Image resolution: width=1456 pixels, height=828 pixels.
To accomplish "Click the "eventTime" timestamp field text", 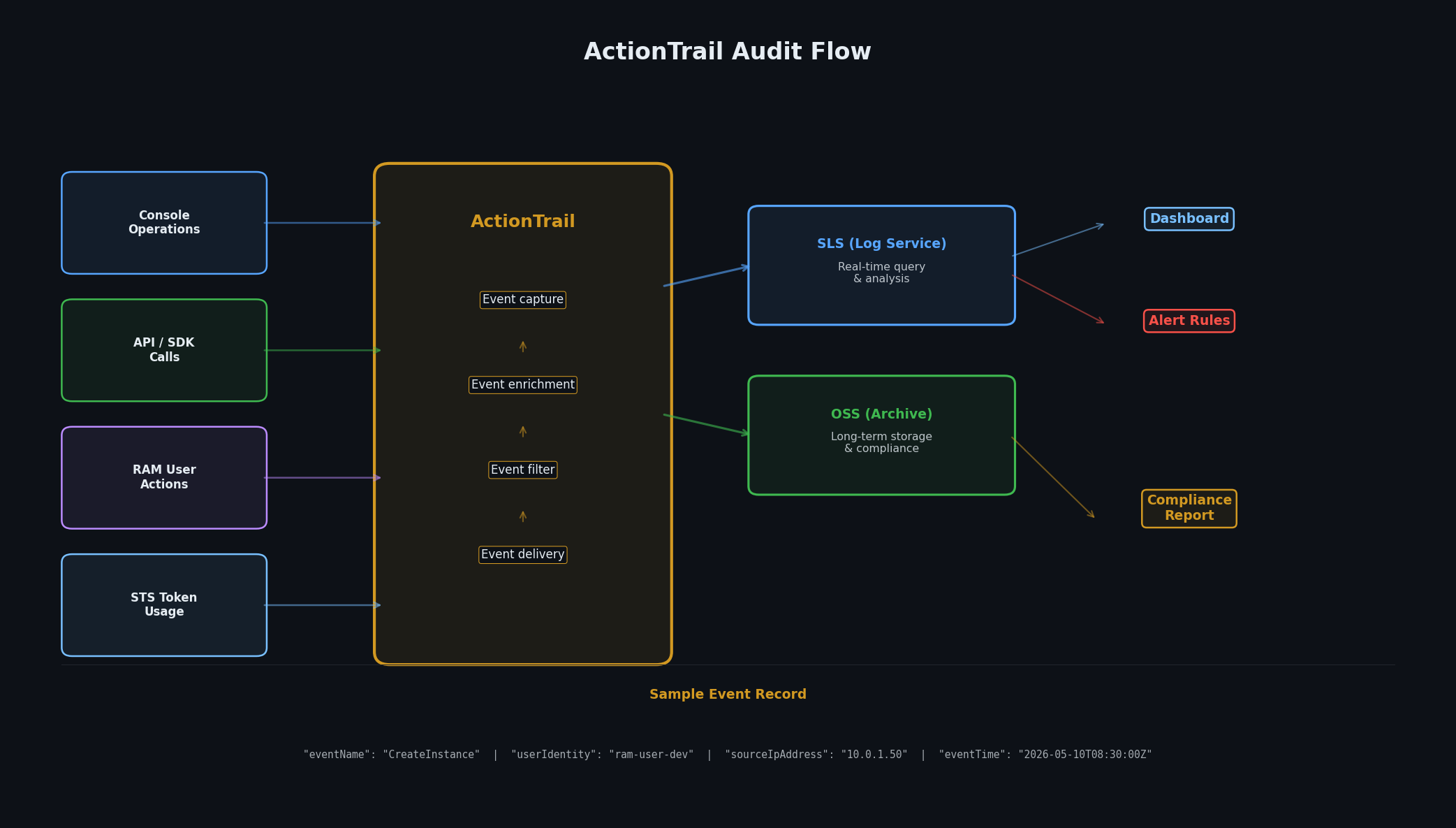I will pos(1045,755).
